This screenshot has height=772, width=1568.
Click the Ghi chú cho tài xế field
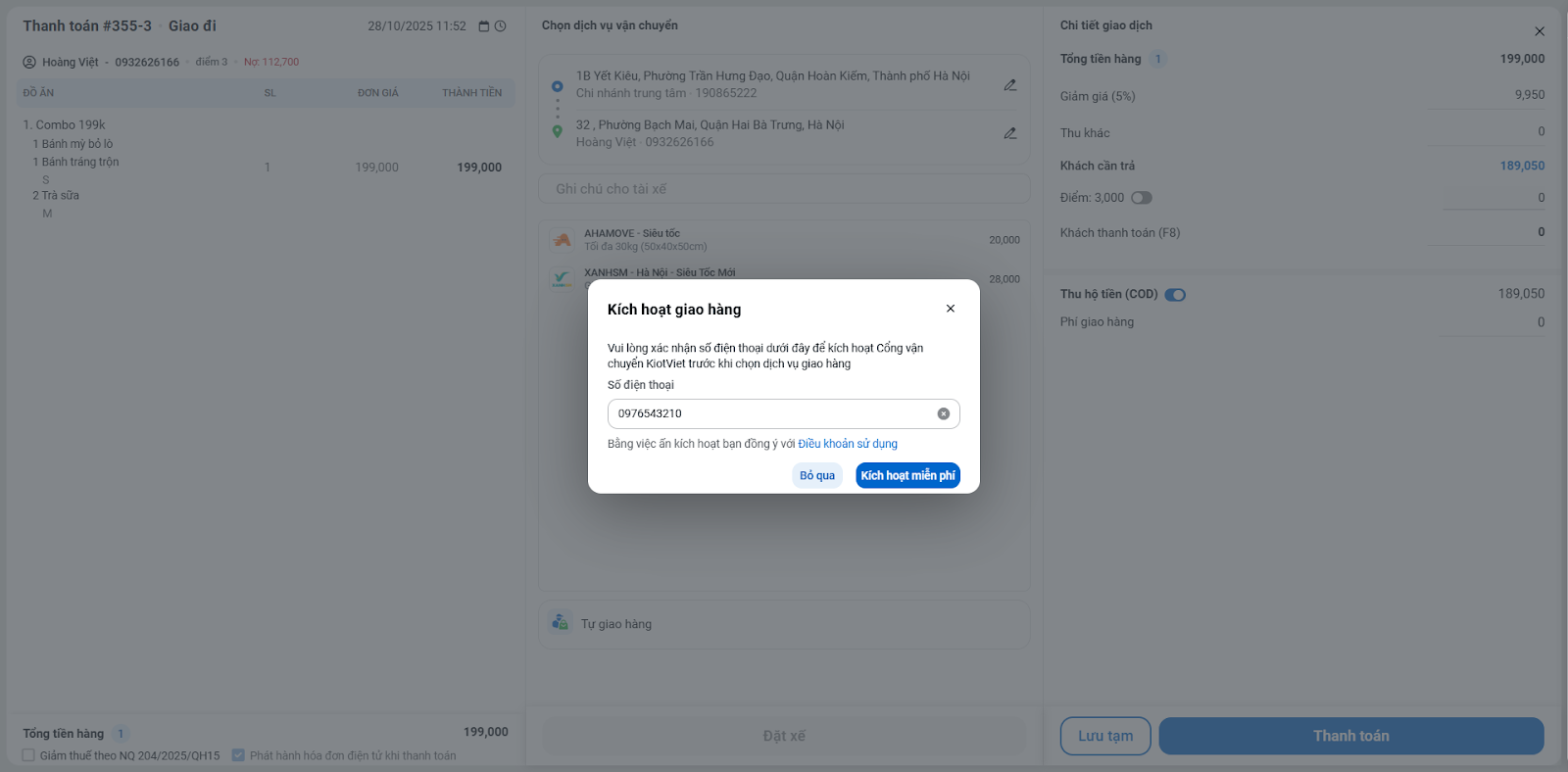[x=784, y=189]
